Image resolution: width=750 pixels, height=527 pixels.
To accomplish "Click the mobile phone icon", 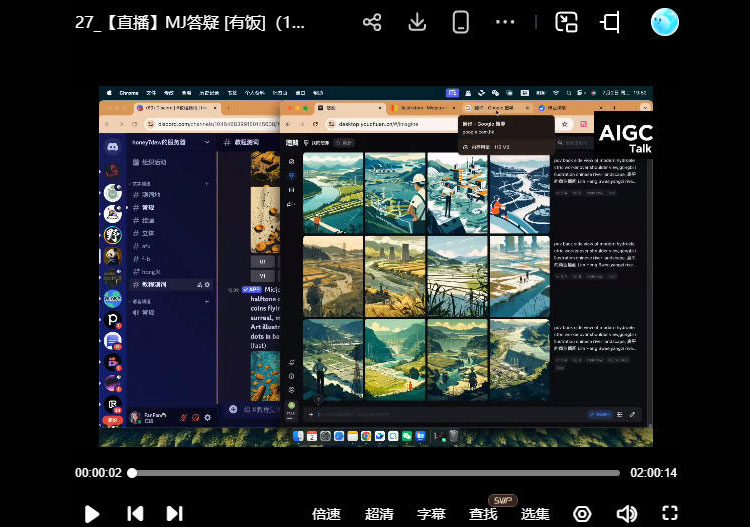I will (x=461, y=22).
